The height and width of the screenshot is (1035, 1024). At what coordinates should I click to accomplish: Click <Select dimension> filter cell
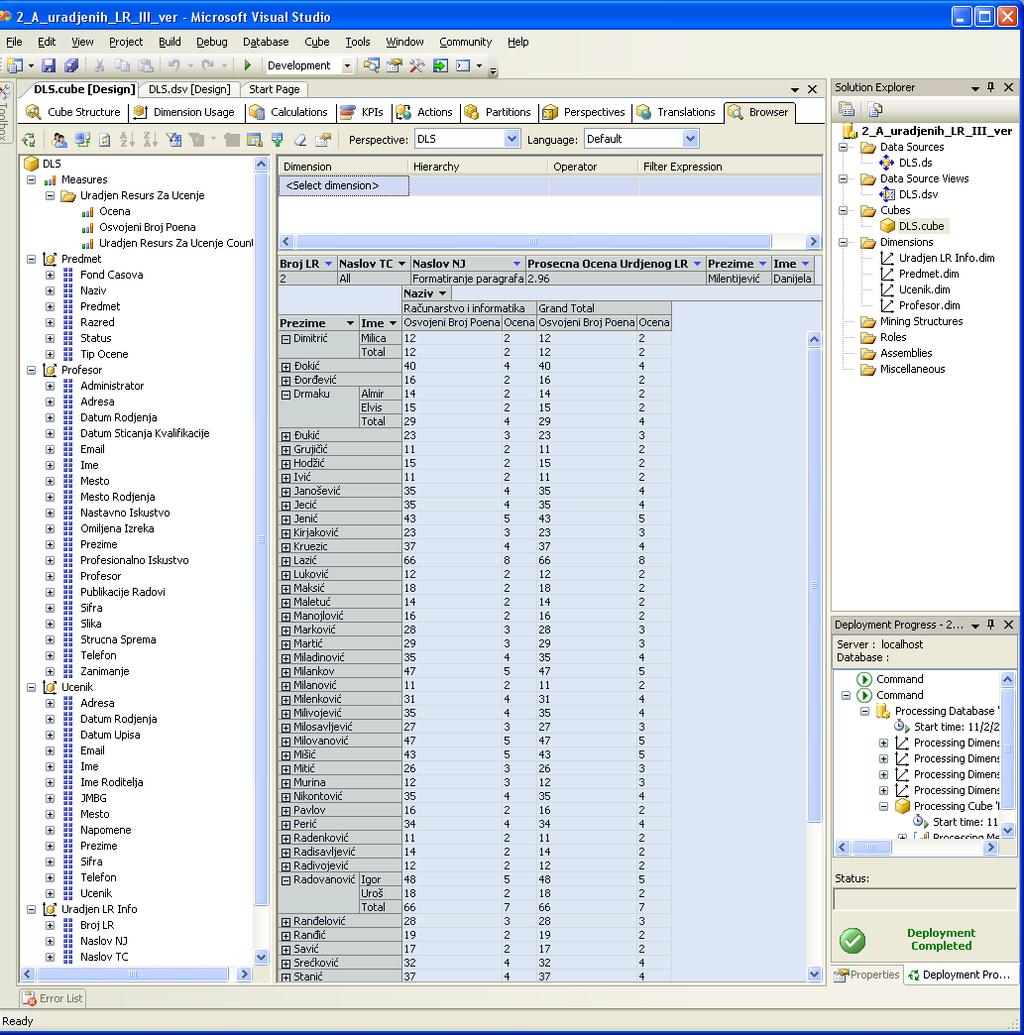[343, 186]
